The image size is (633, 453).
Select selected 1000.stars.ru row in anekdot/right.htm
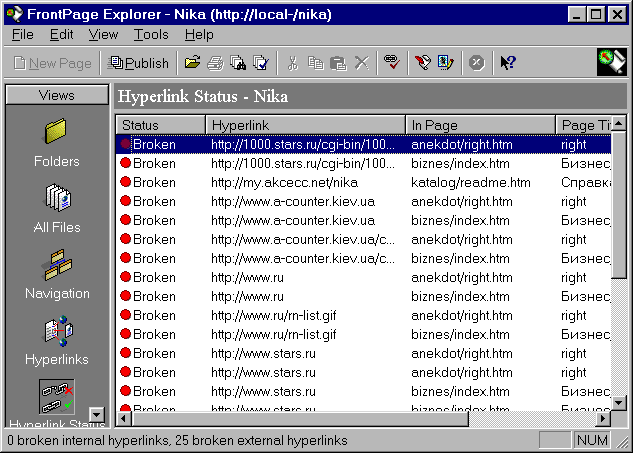[x=363, y=144]
